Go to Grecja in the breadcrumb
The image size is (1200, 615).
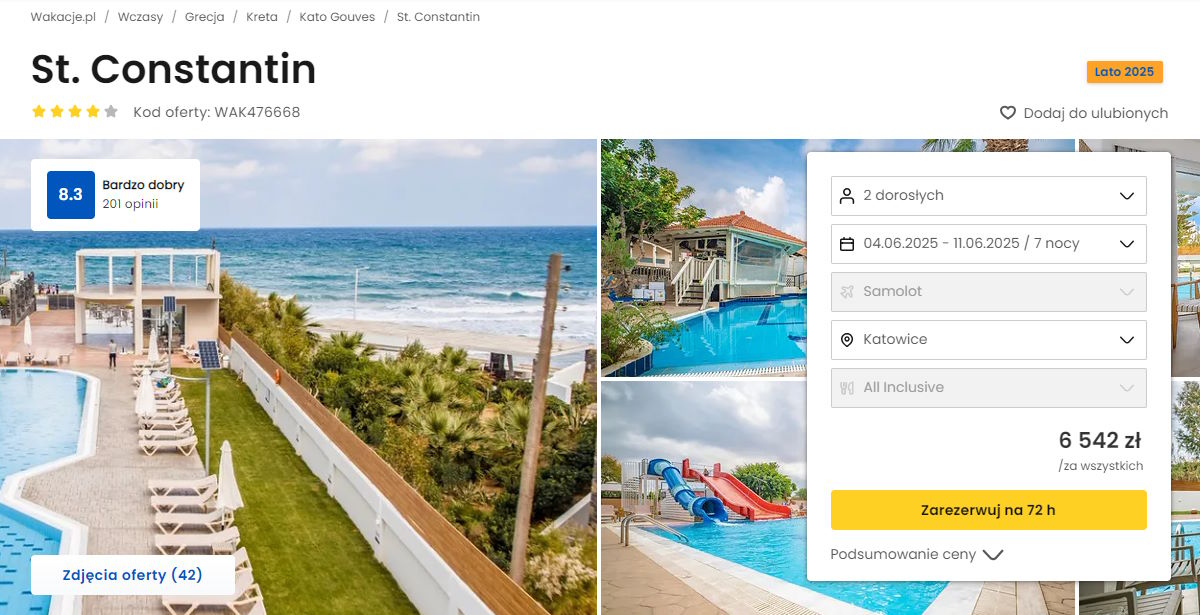(205, 17)
